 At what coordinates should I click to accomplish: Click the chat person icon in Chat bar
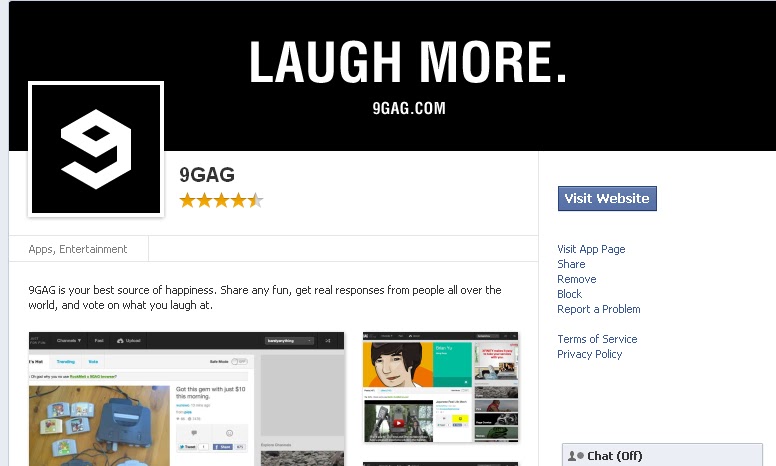[576, 456]
